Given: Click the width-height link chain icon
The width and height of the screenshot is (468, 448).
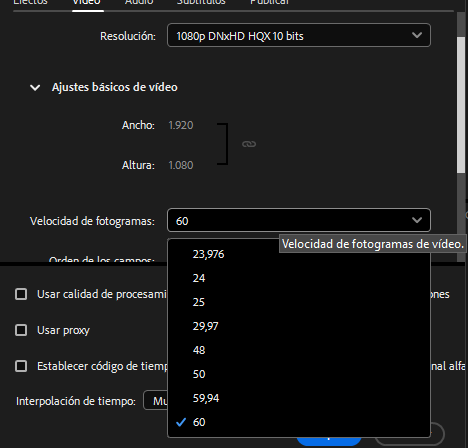Looking at the screenshot, I should tap(249, 144).
